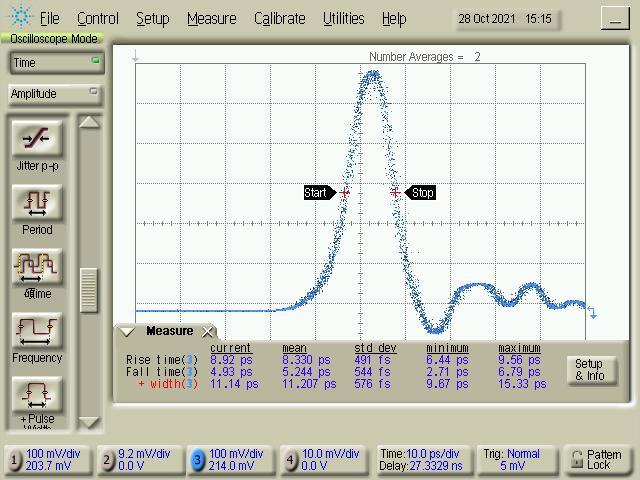Enable channel 4 with its number button
Screen dimensions: 640x480
tap(290, 460)
